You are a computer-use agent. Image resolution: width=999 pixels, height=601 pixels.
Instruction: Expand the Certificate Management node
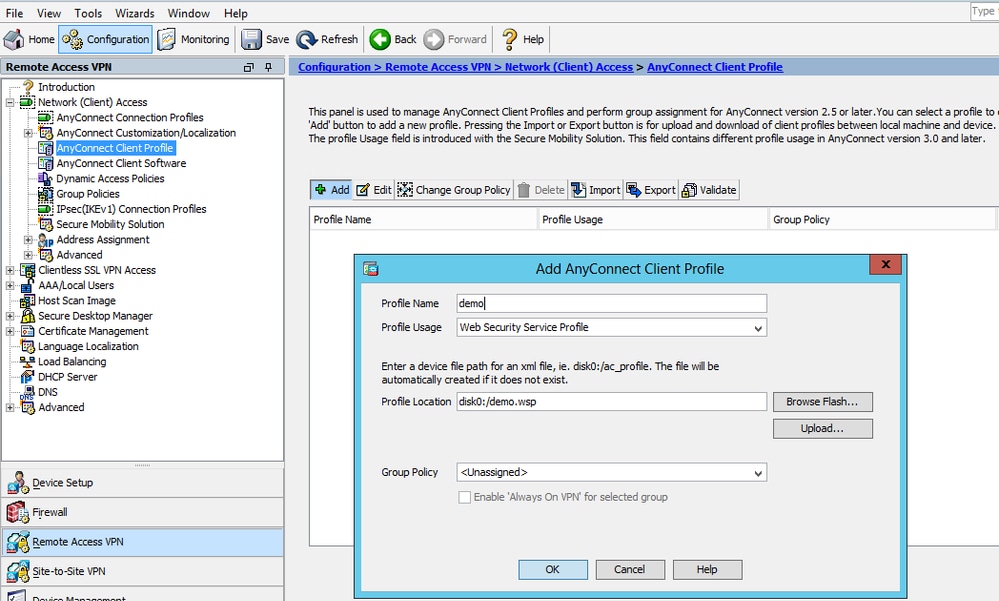[x=10, y=331]
